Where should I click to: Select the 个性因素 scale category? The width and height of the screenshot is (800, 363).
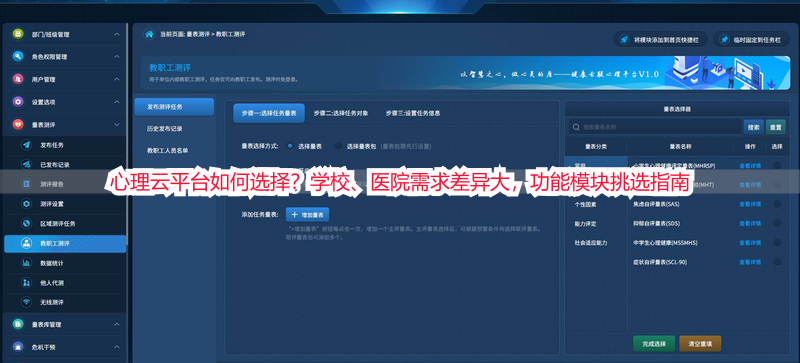coord(585,204)
